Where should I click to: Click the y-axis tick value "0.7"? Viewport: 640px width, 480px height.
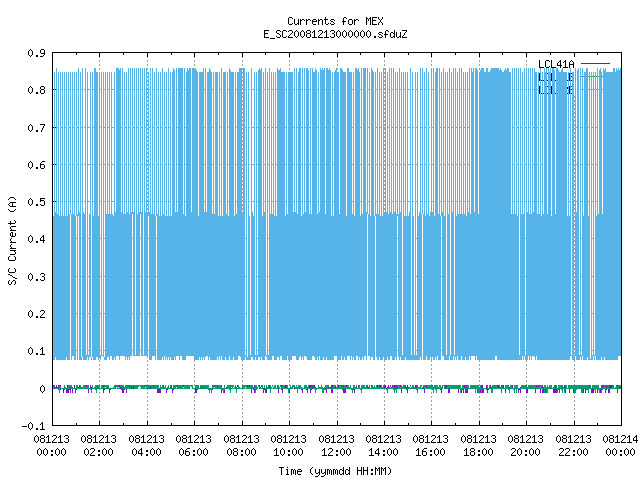point(37,128)
